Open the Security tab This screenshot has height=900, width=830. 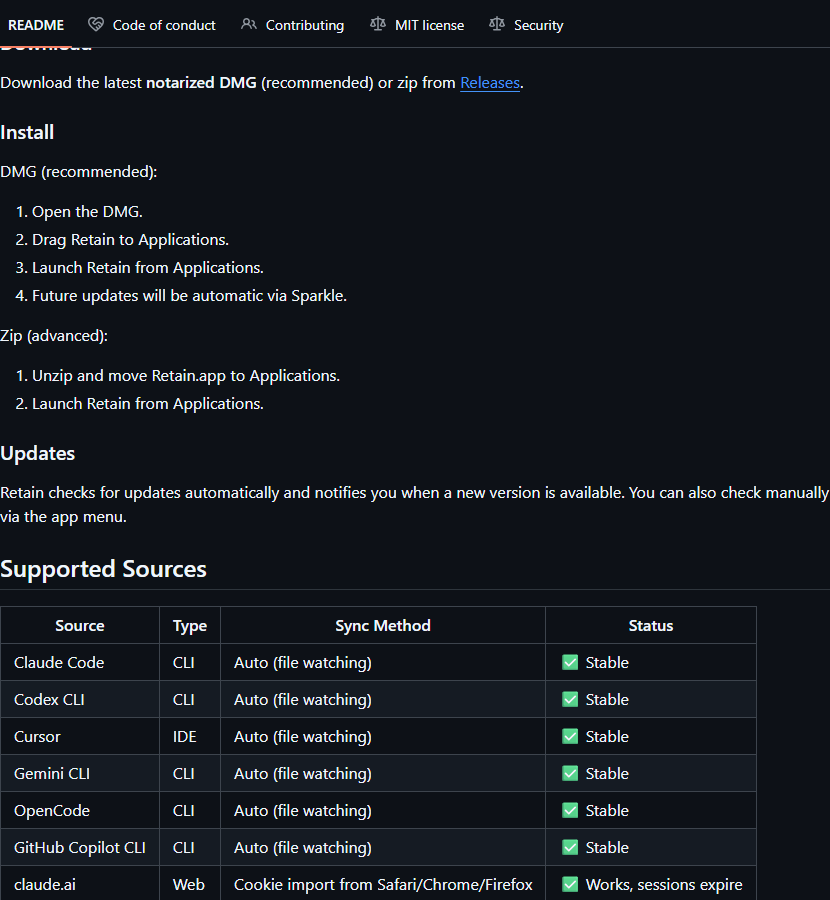(x=526, y=25)
